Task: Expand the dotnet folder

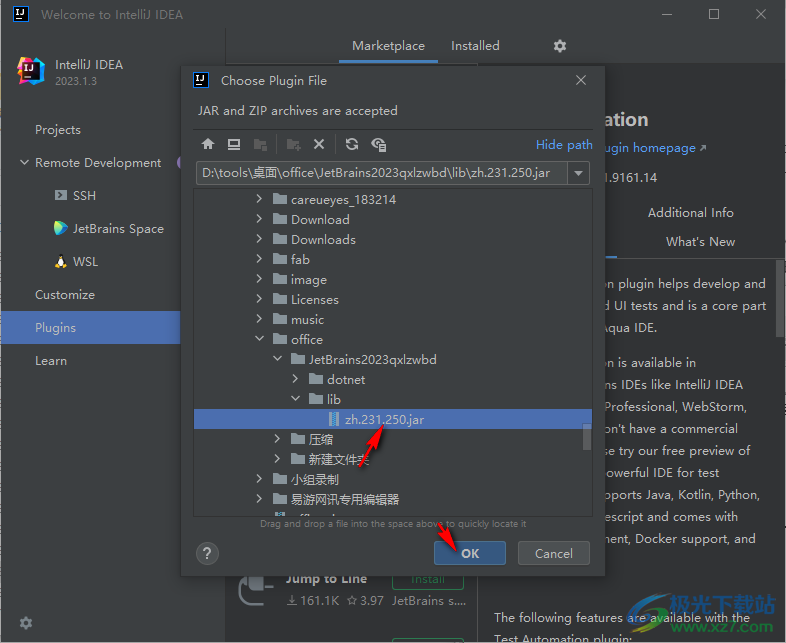Action: (x=295, y=379)
